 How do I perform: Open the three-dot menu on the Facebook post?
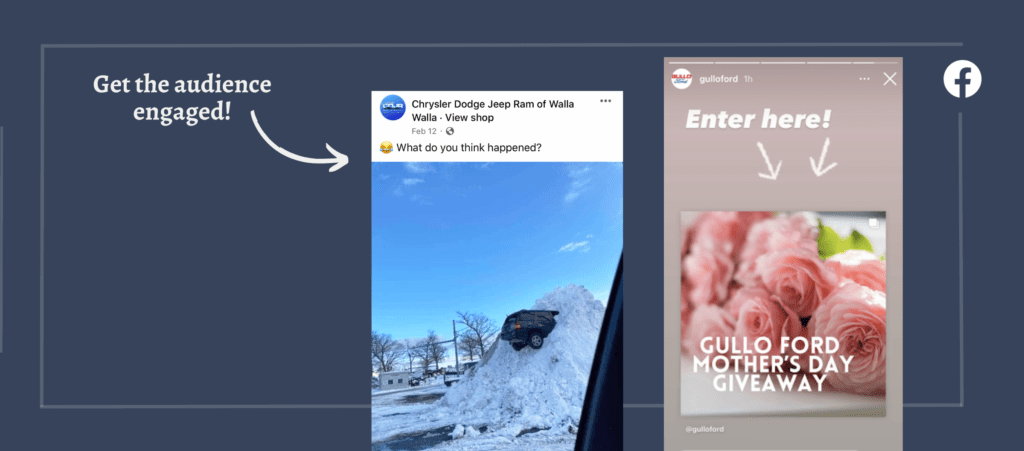(x=605, y=101)
